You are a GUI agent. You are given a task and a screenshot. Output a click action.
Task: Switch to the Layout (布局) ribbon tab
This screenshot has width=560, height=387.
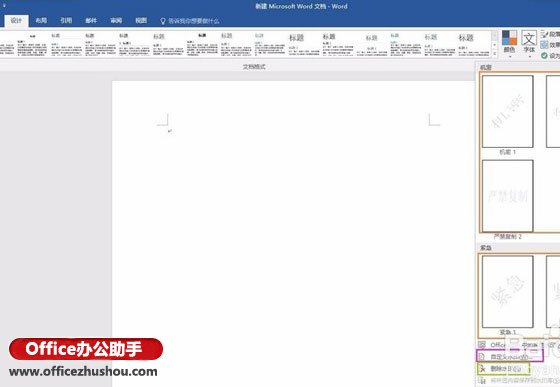(41, 21)
